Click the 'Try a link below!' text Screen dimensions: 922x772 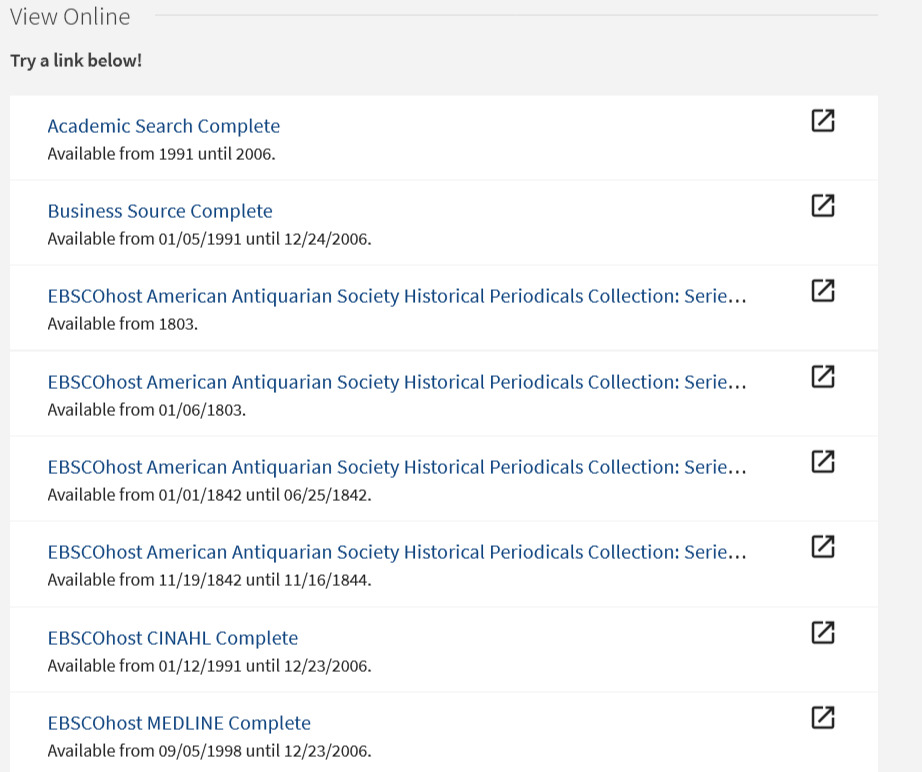[x=76, y=61]
